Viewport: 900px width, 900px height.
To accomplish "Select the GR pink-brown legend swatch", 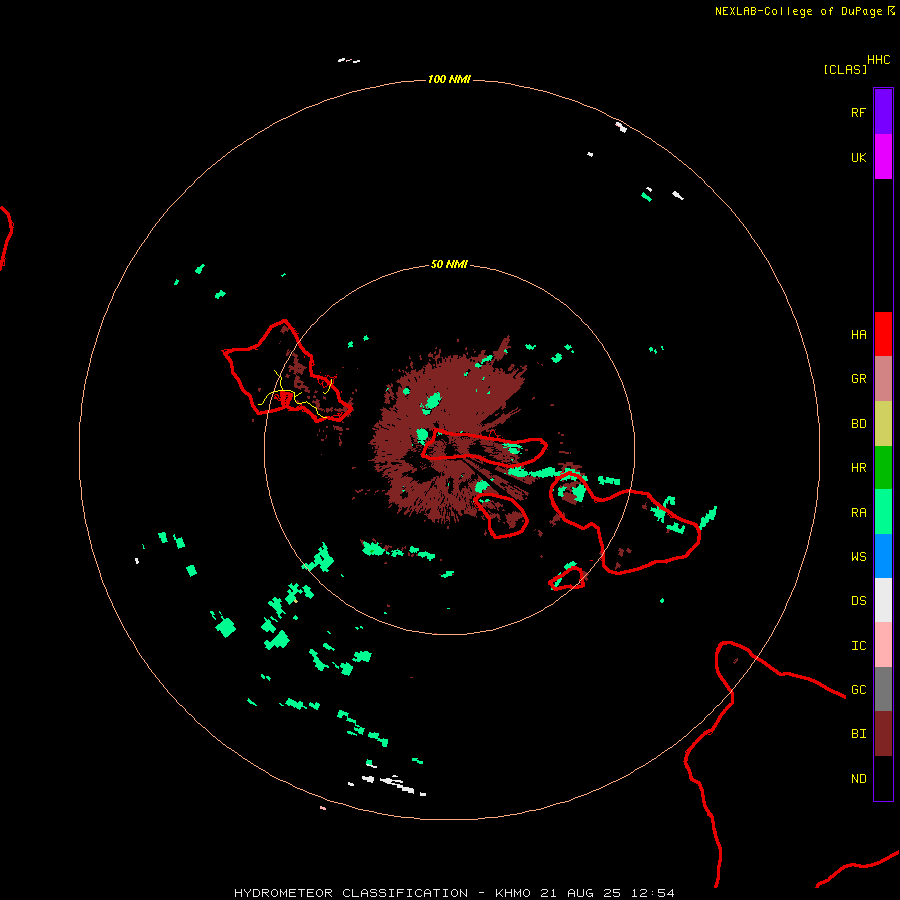I will point(883,379).
